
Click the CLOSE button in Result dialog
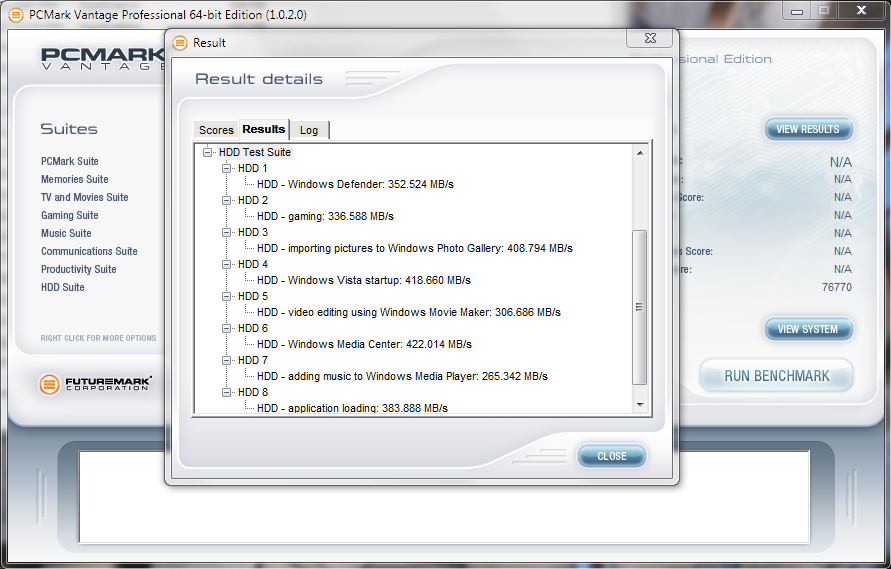click(x=612, y=456)
